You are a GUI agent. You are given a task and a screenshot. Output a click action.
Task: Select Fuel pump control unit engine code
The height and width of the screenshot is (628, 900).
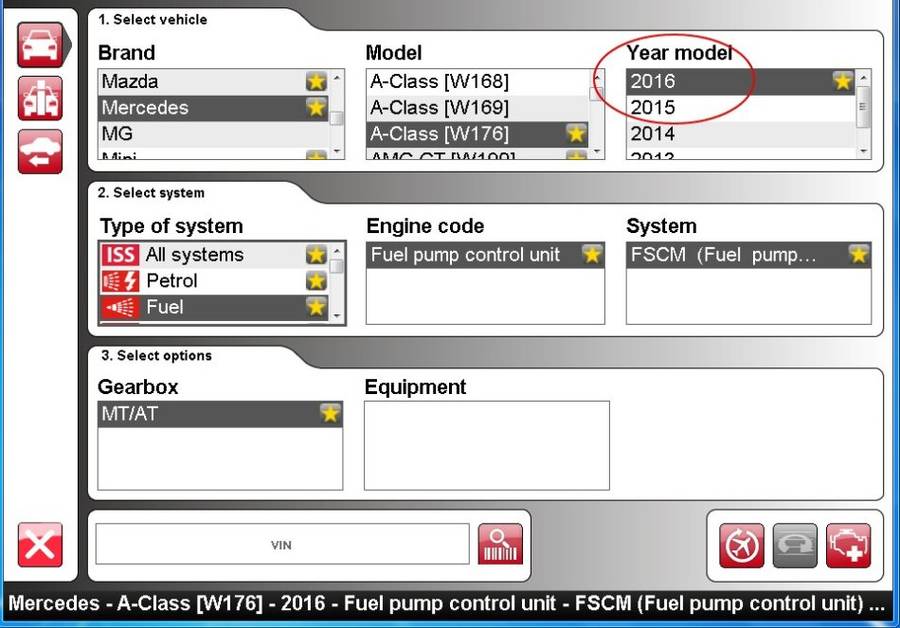(485, 255)
